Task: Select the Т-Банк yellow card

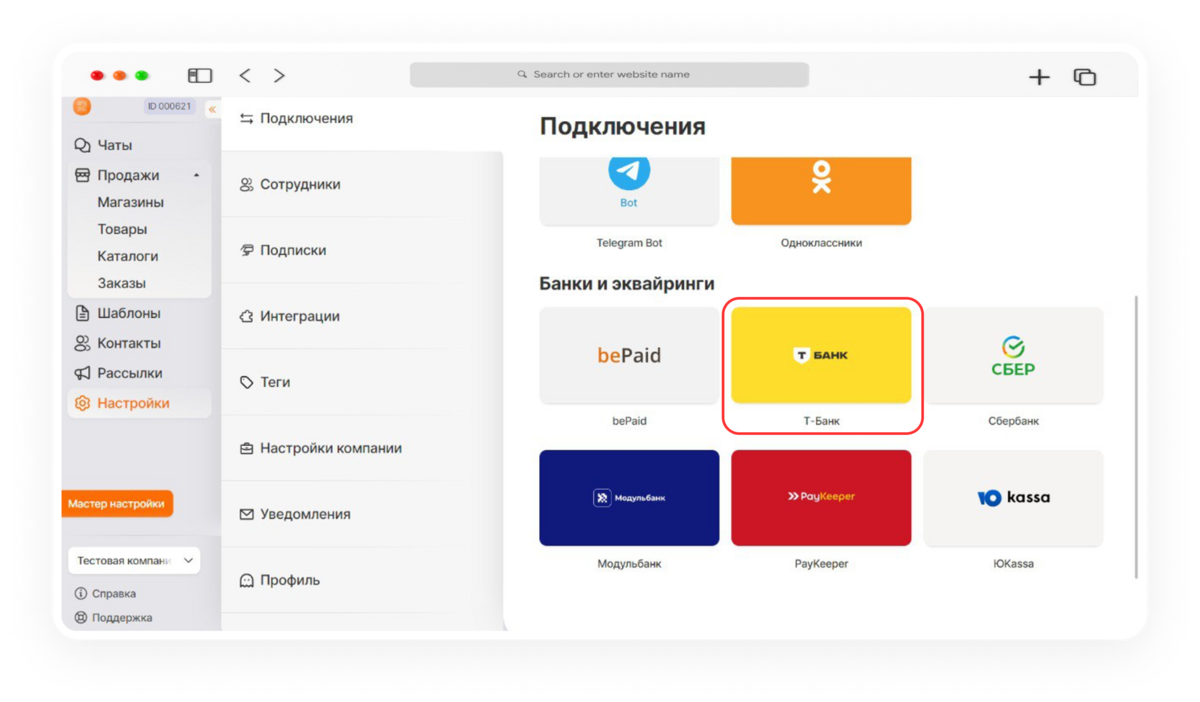Action: coord(821,355)
